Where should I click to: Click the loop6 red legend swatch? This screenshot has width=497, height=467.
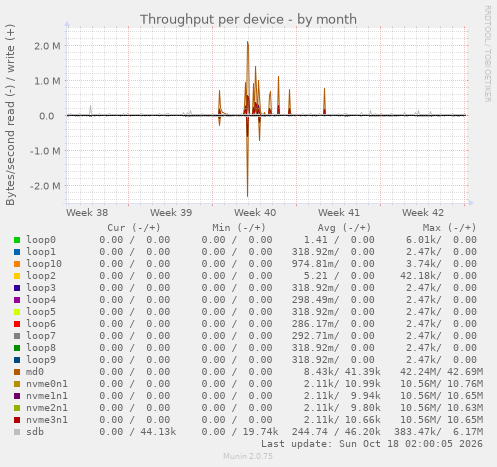[x=17, y=324]
